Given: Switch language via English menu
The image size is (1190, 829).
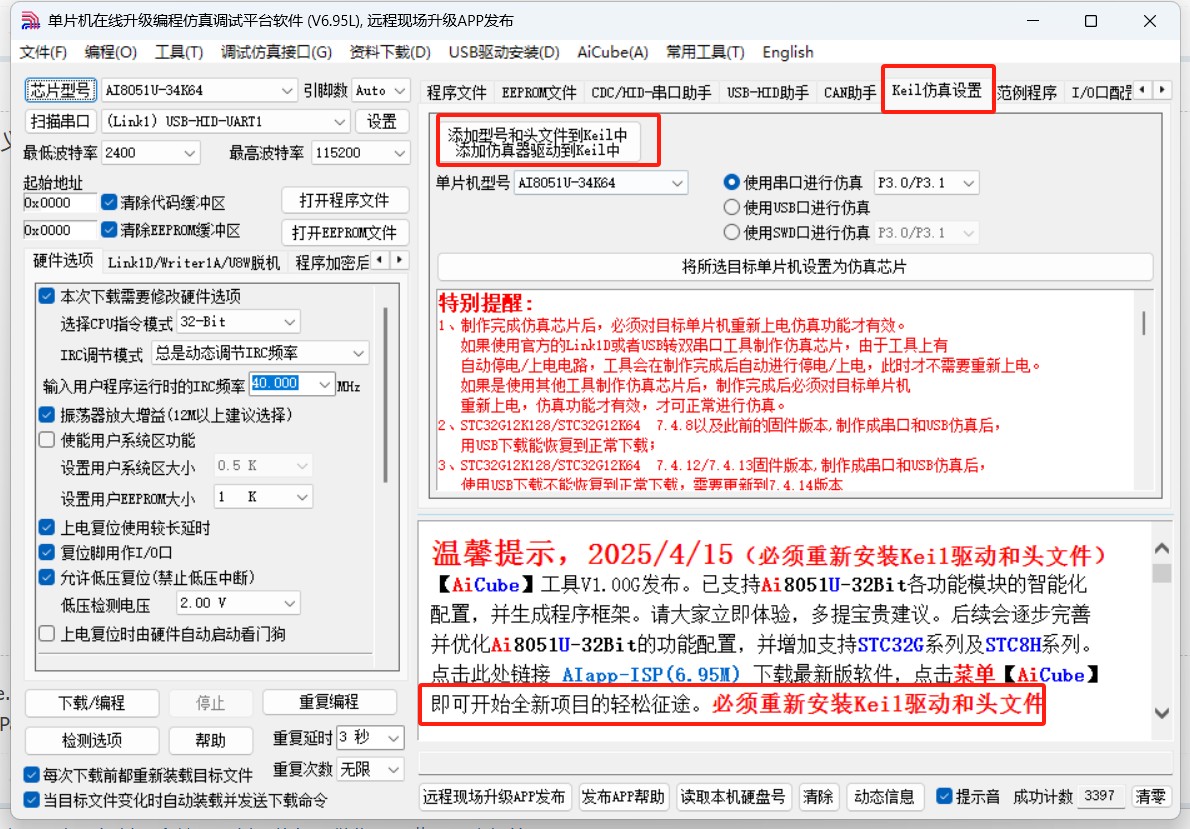Looking at the screenshot, I should coord(788,52).
